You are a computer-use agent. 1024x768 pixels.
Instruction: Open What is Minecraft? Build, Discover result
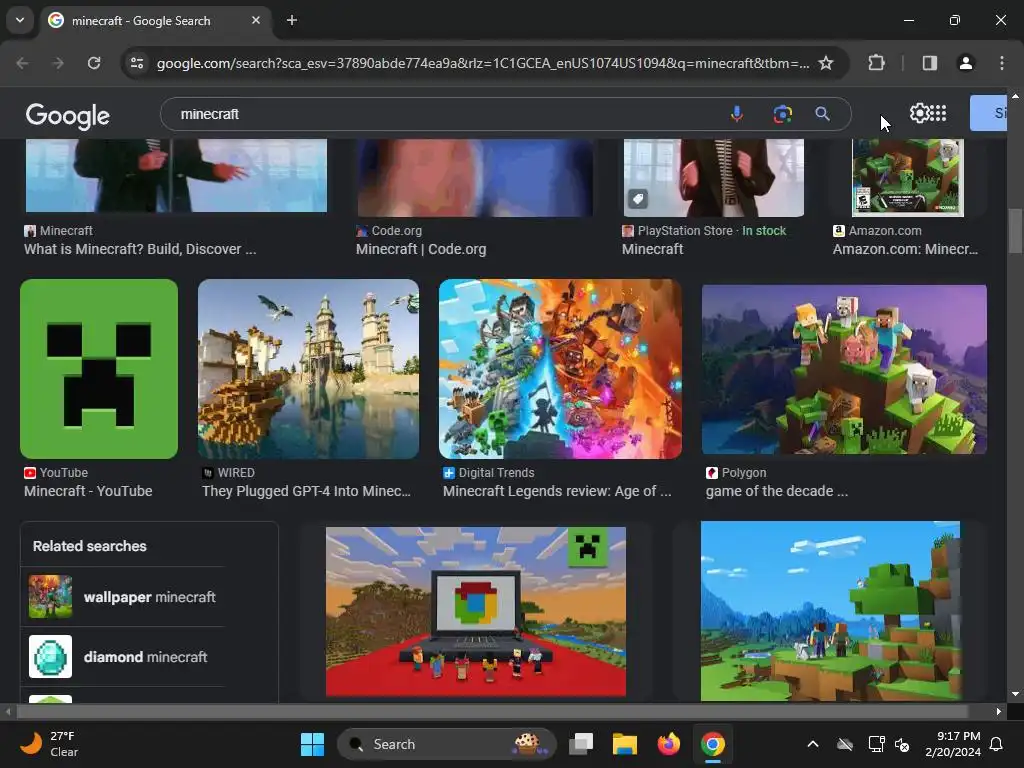[x=140, y=249]
